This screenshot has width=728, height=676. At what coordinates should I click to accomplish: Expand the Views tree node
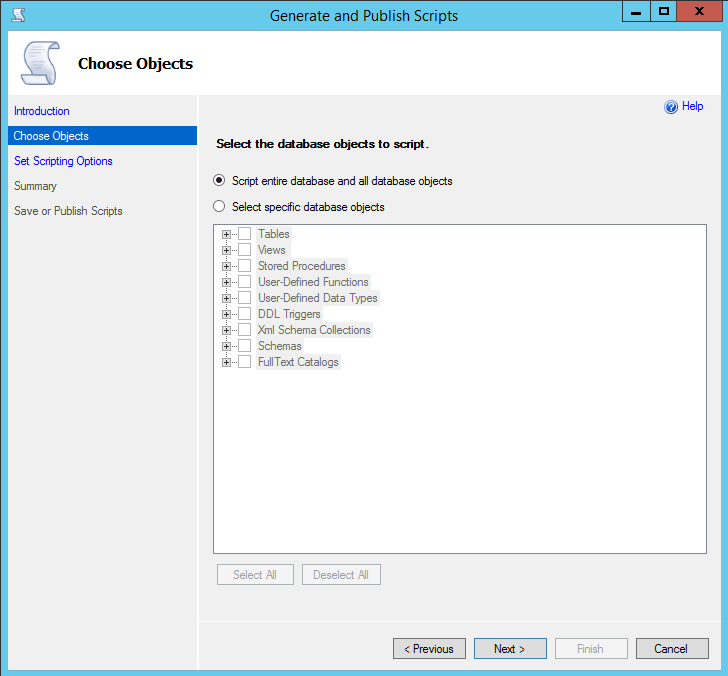point(226,250)
